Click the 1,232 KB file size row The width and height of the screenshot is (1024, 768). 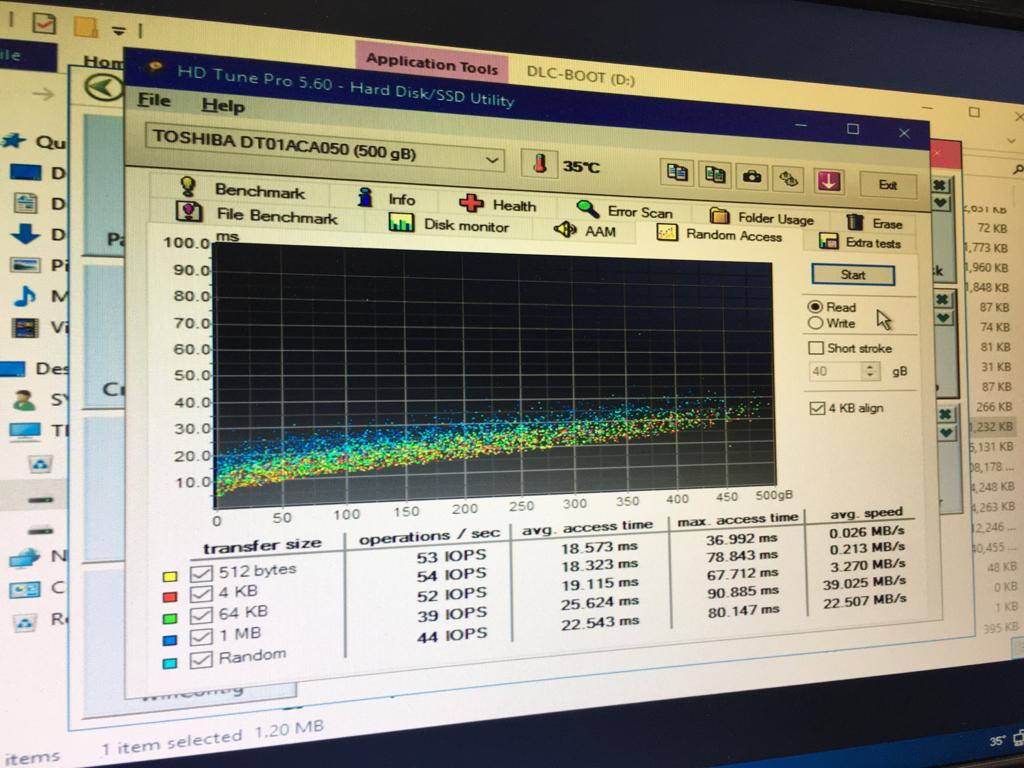991,426
